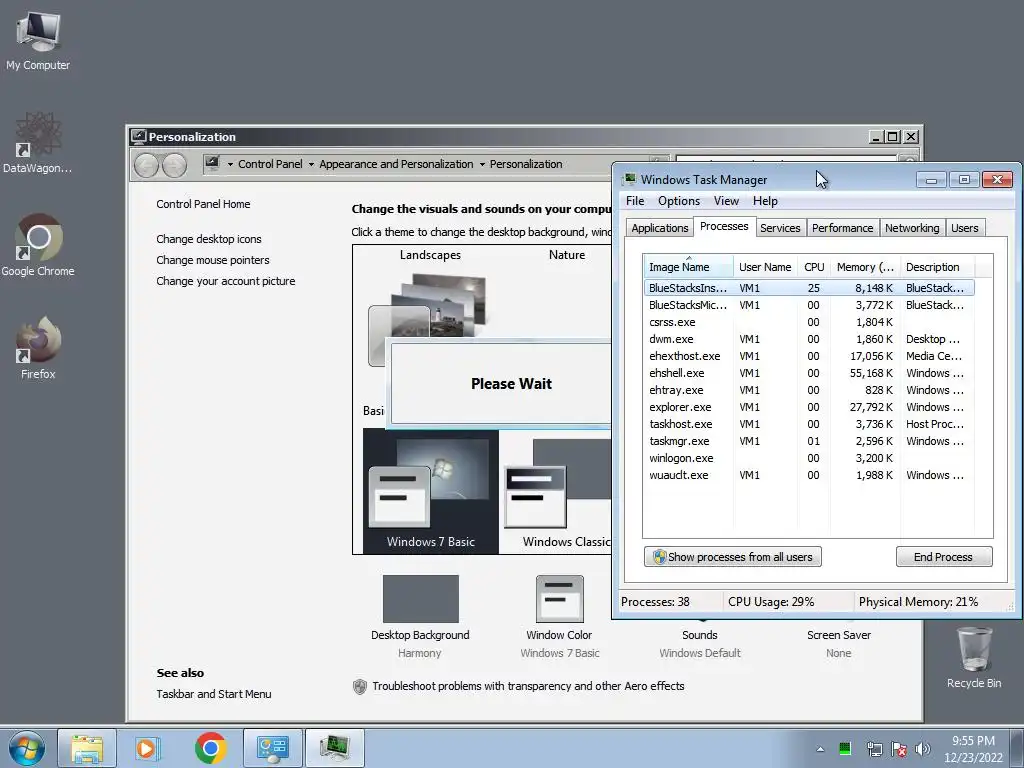The height and width of the screenshot is (768, 1024).
Task: Open Taskbar and Start Menu link
Action: tap(214, 694)
